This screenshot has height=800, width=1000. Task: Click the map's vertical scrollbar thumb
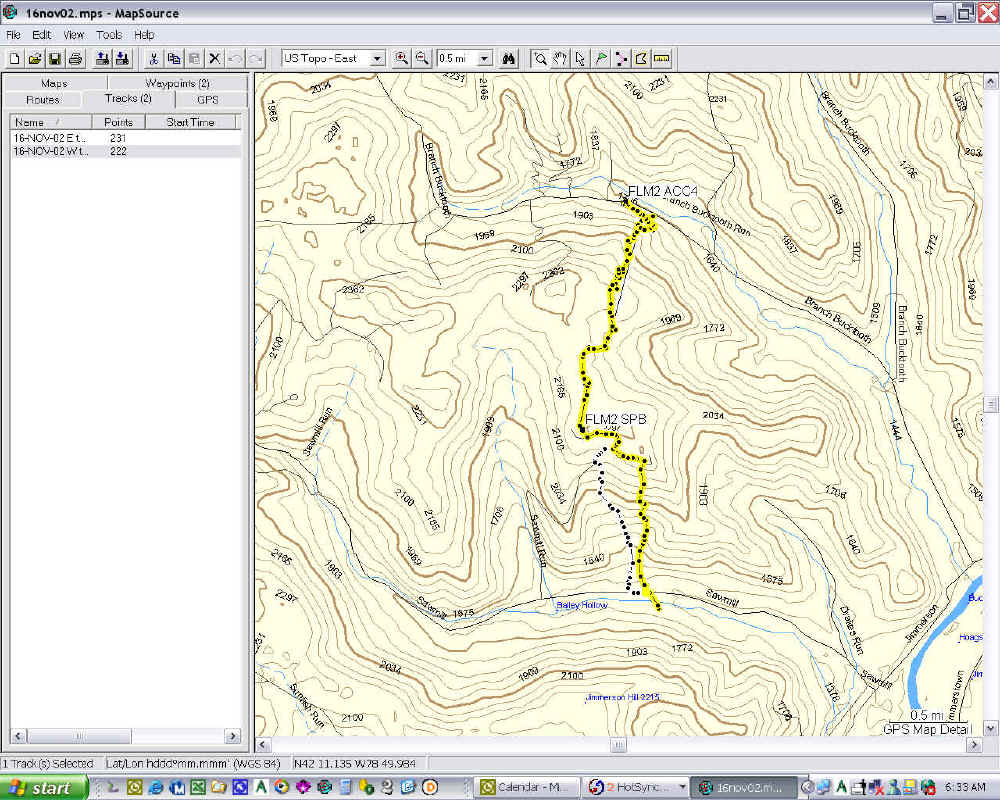tap(990, 404)
